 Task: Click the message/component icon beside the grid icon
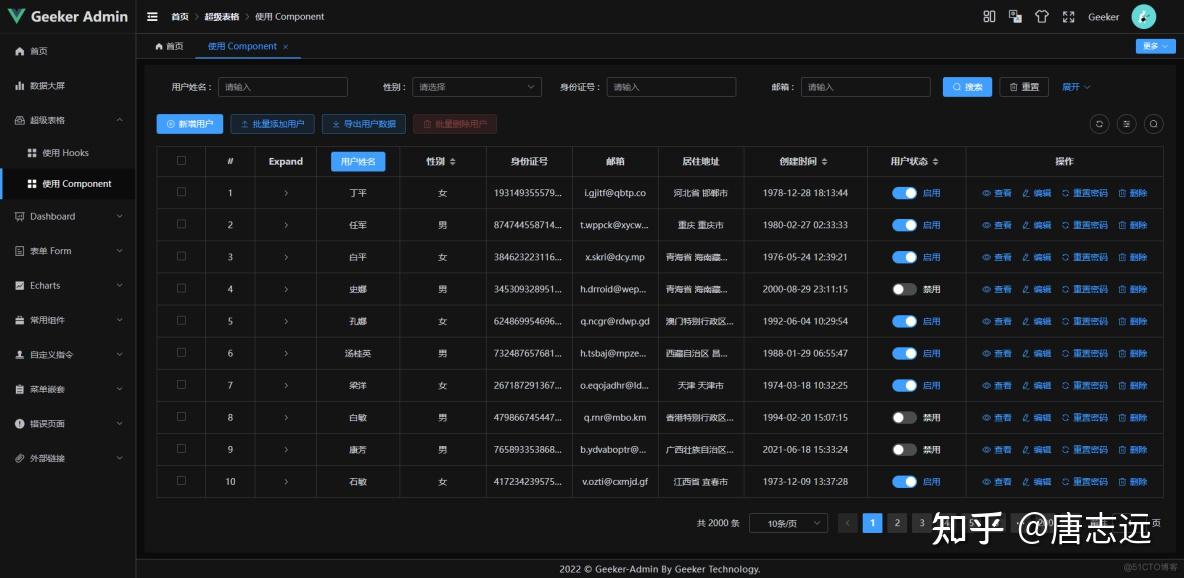[1015, 16]
